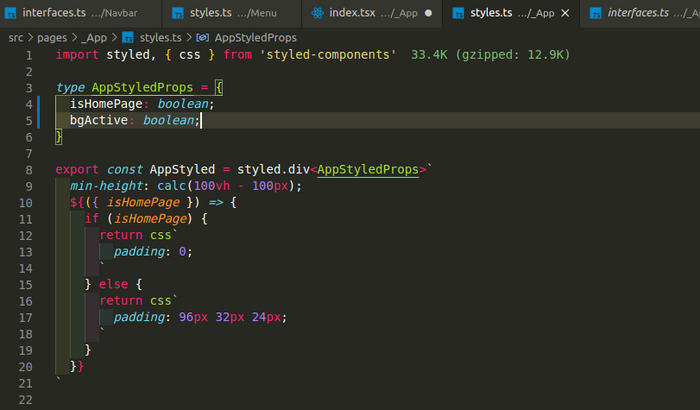Click the opening brace on line 3
Image resolution: width=700 pixels, height=410 pixels.
[218, 88]
